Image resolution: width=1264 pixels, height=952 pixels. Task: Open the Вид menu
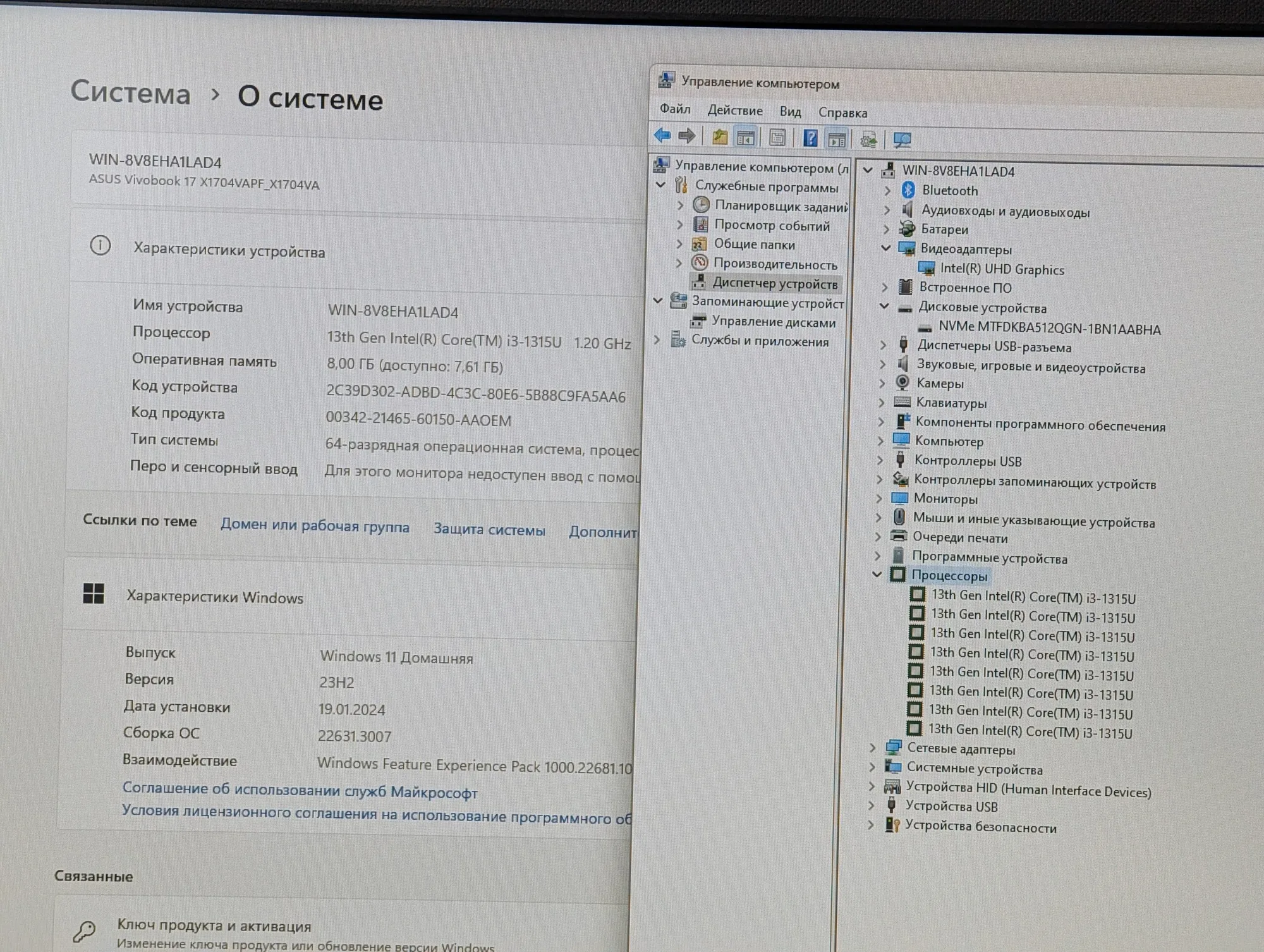click(790, 112)
